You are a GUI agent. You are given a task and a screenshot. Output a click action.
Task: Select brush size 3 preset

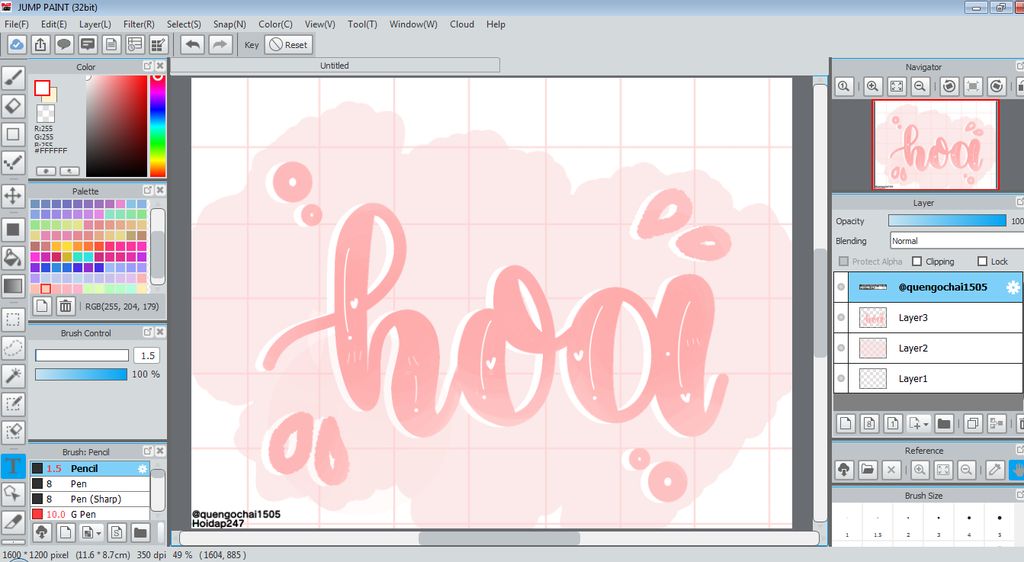pyautogui.click(x=938, y=524)
